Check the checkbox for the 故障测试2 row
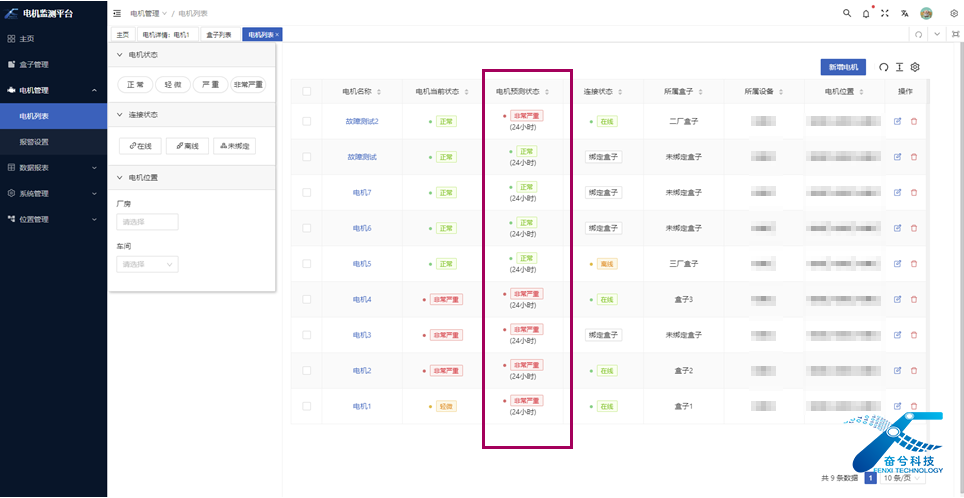Screen dimensions: 964x498 coord(307,121)
